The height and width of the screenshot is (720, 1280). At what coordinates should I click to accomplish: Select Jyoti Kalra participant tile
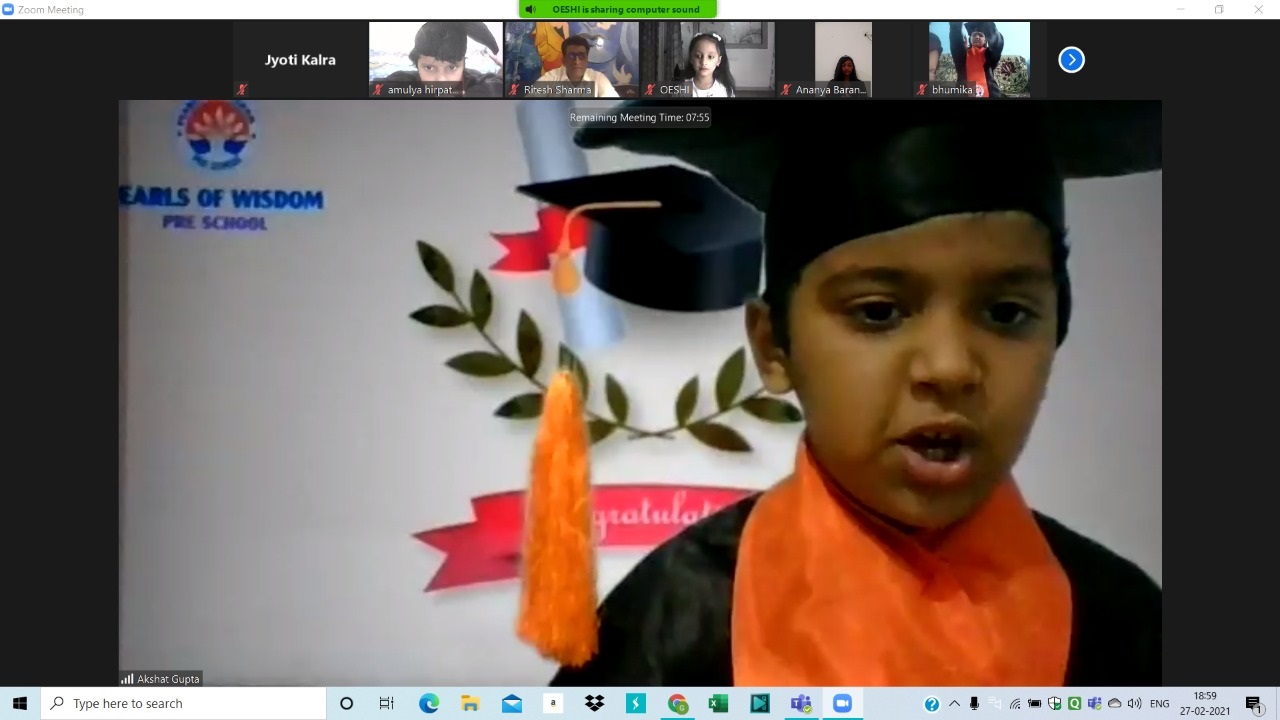tap(300, 60)
